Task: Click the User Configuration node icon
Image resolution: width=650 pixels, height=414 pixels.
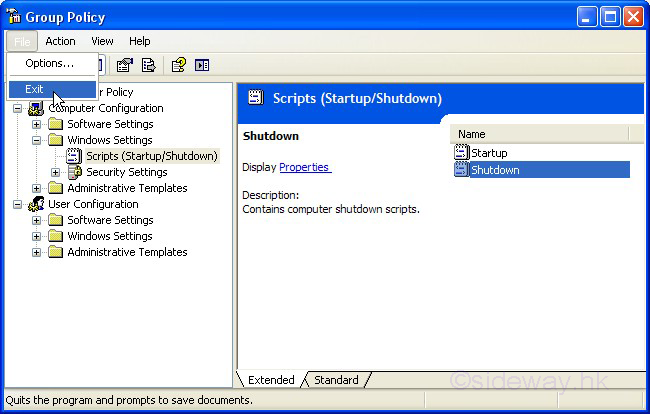Action: [37, 204]
